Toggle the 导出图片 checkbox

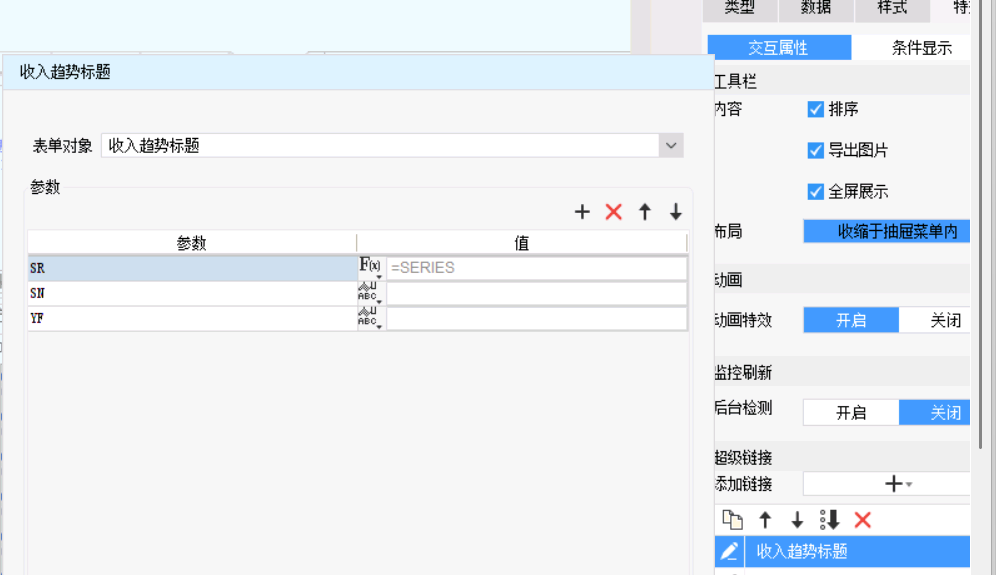pyautogui.click(x=816, y=151)
